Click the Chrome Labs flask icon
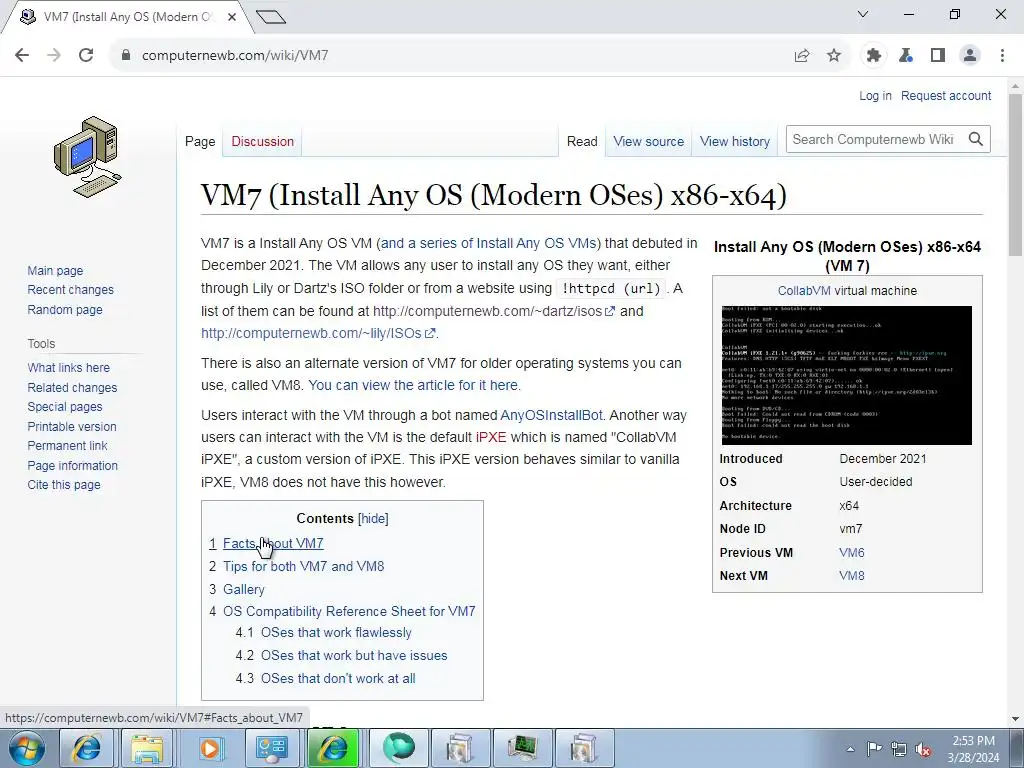1024x768 pixels. coord(906,56)
